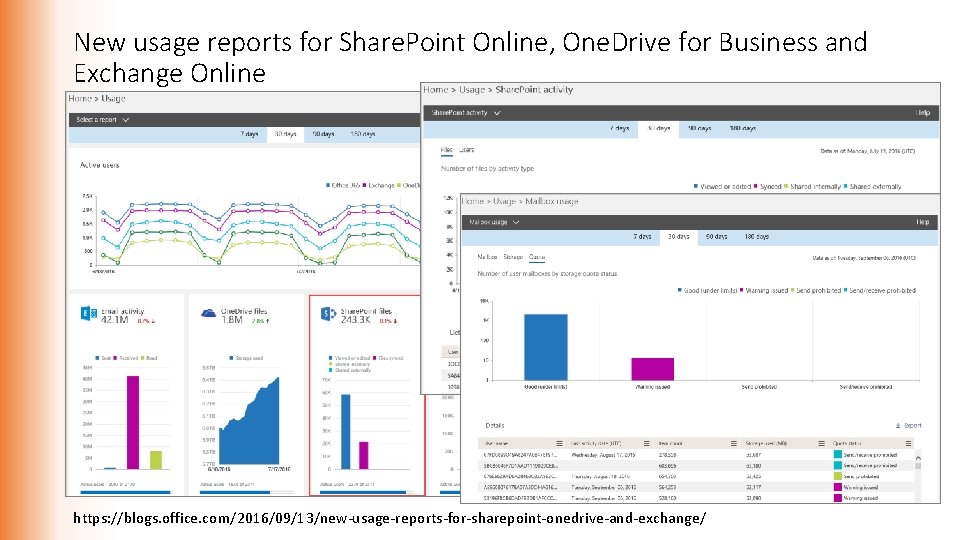Click the Export download icon in Mailbox usage
The width and height of the screenshot is (960, 540).
(x=898, y=426)
